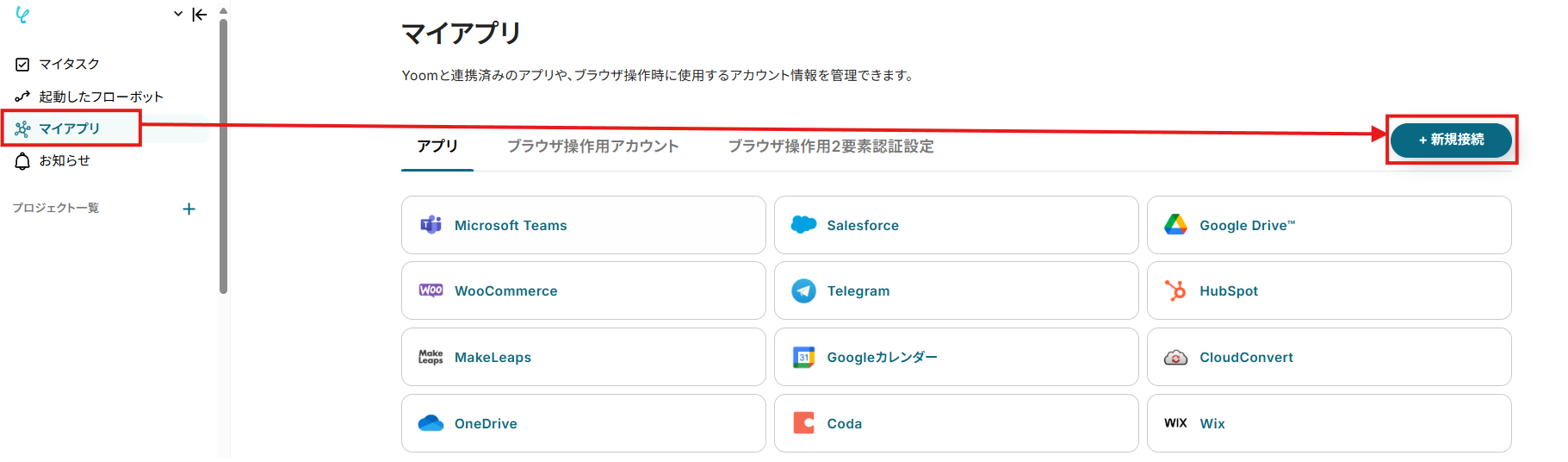Open the OneDrive cloud icon

431,423
